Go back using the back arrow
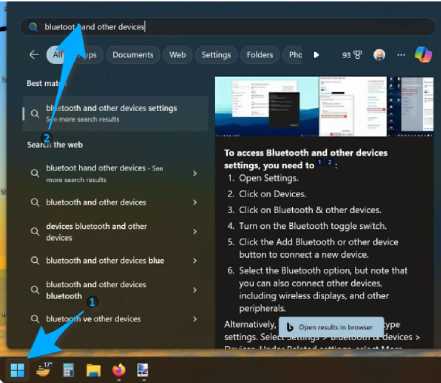The width and height of the screenshot is (441, 383). coord(34,55)
